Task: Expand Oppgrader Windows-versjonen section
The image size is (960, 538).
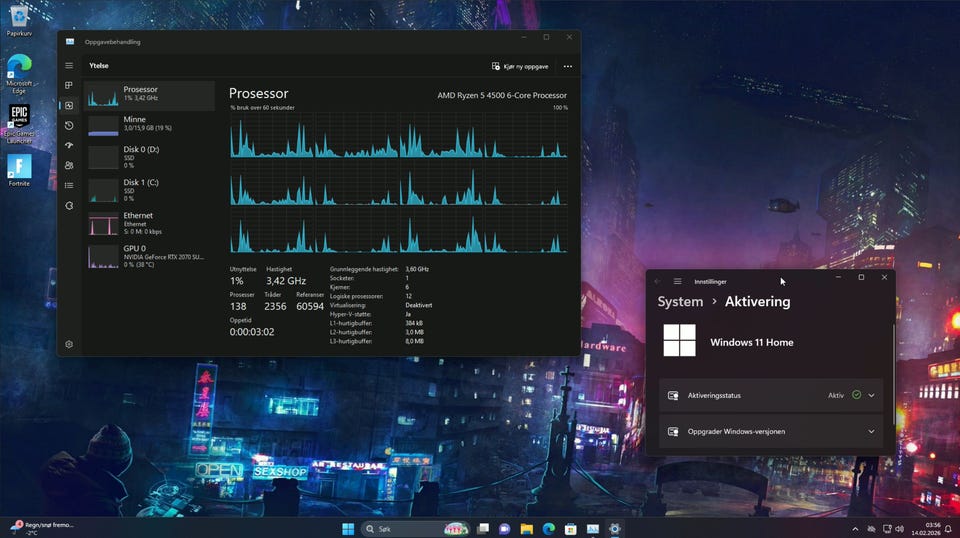Action: click(871, 432)
